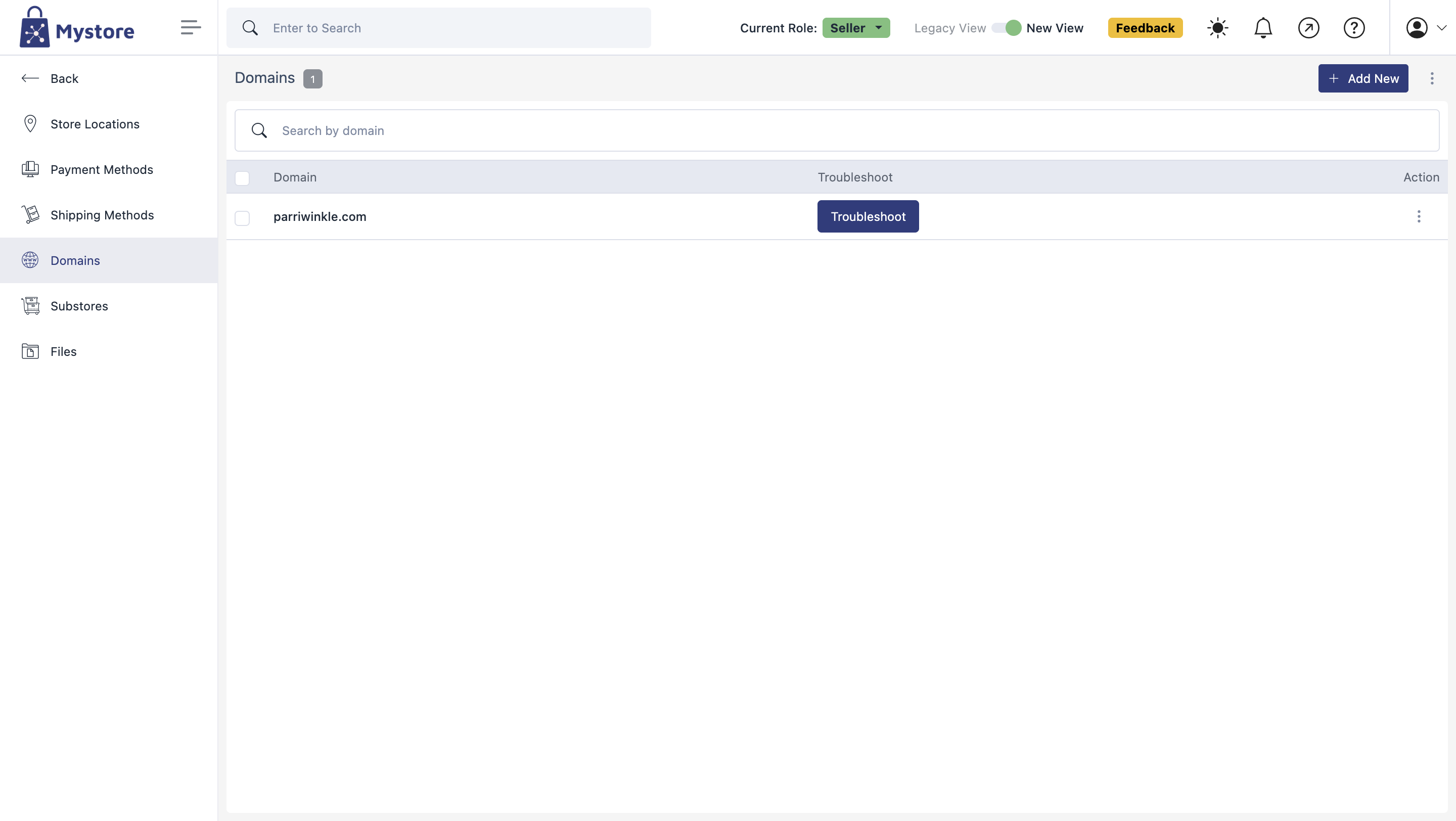
Task: Click the Legacy View label
Action: tap(949, 28)
